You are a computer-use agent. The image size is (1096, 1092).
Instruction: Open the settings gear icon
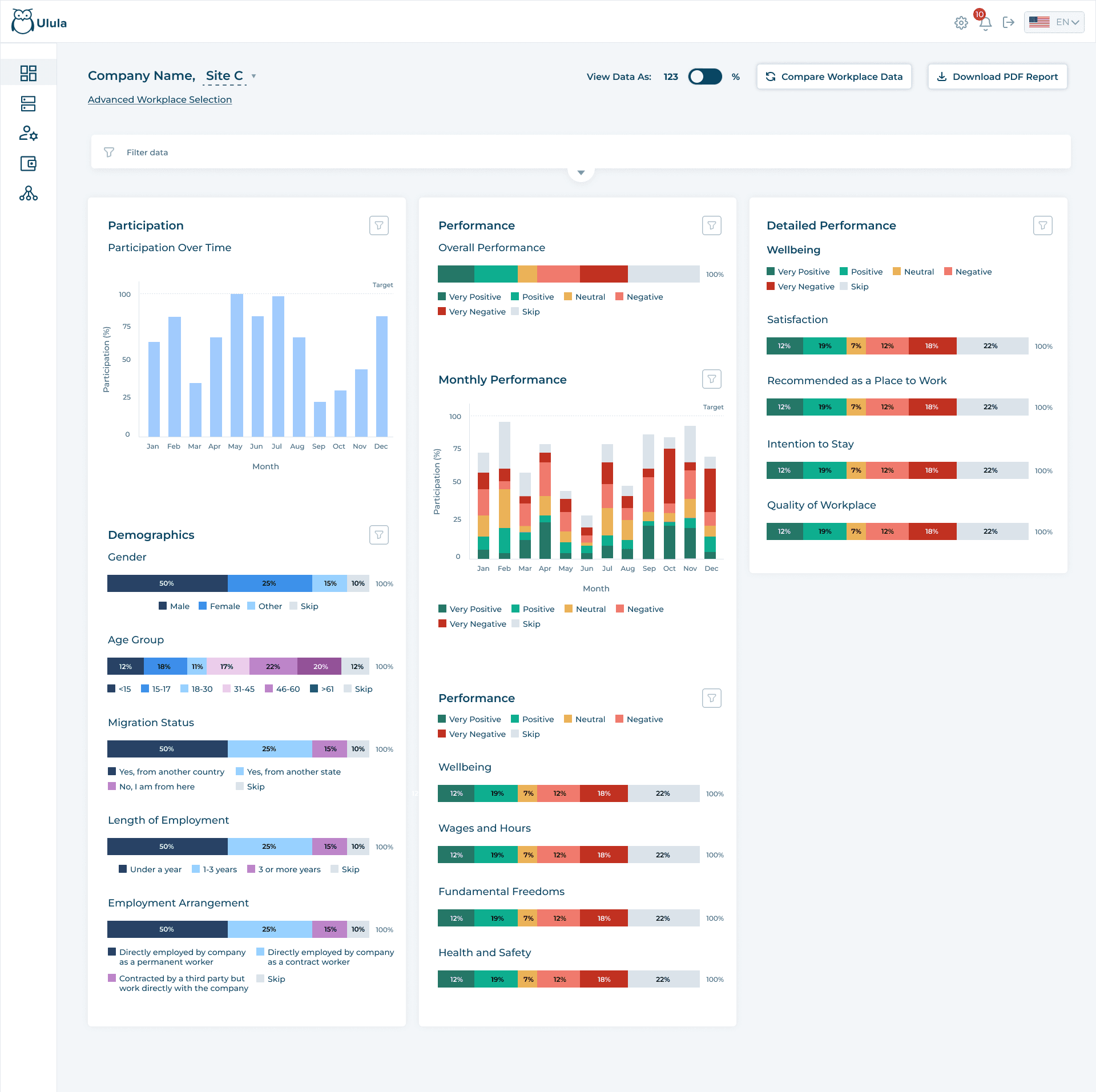click(x=961, y=23)
